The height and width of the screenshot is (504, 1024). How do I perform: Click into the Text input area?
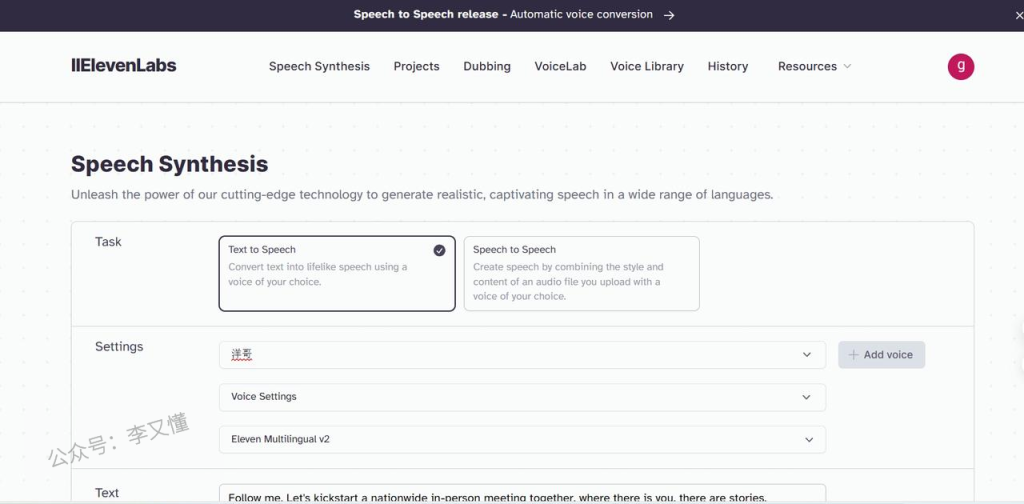[x=521, y=495]
